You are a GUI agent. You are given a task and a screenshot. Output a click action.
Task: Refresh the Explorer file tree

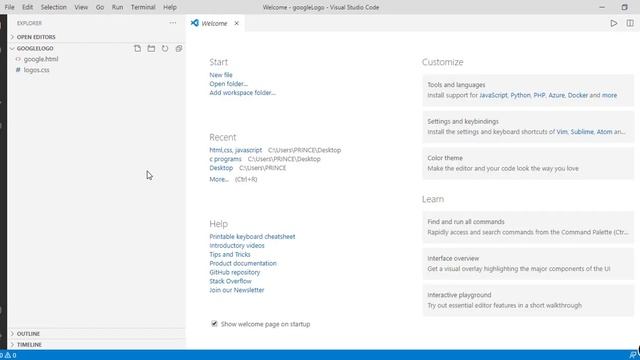(165, 49)
